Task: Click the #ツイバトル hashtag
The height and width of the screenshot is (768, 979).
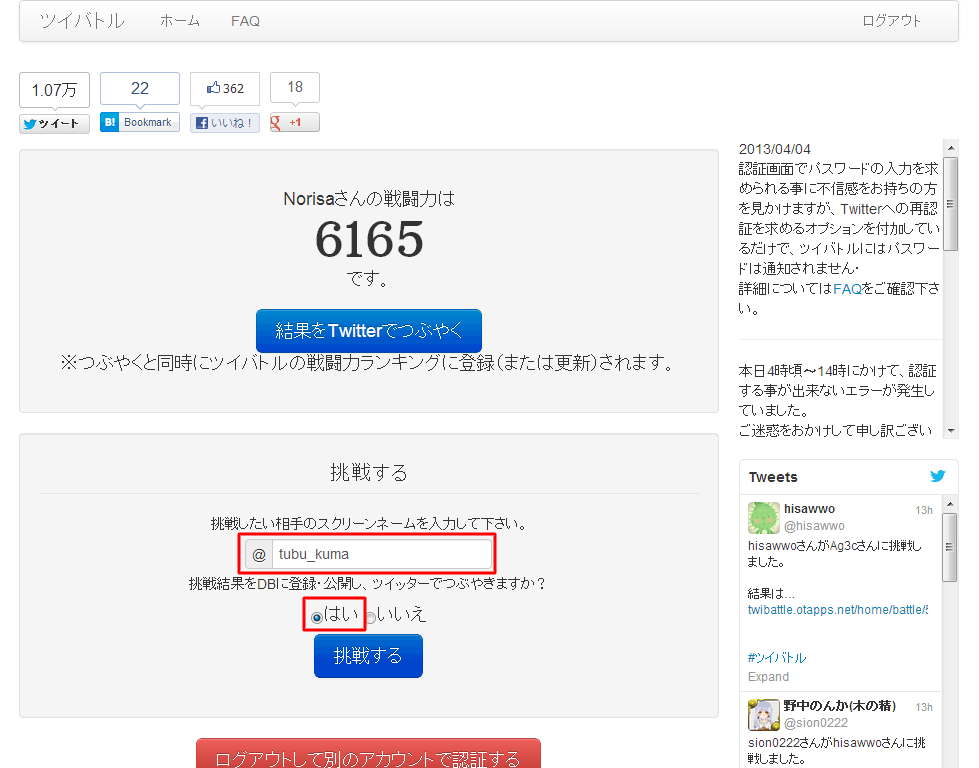Action: point(777,657)
